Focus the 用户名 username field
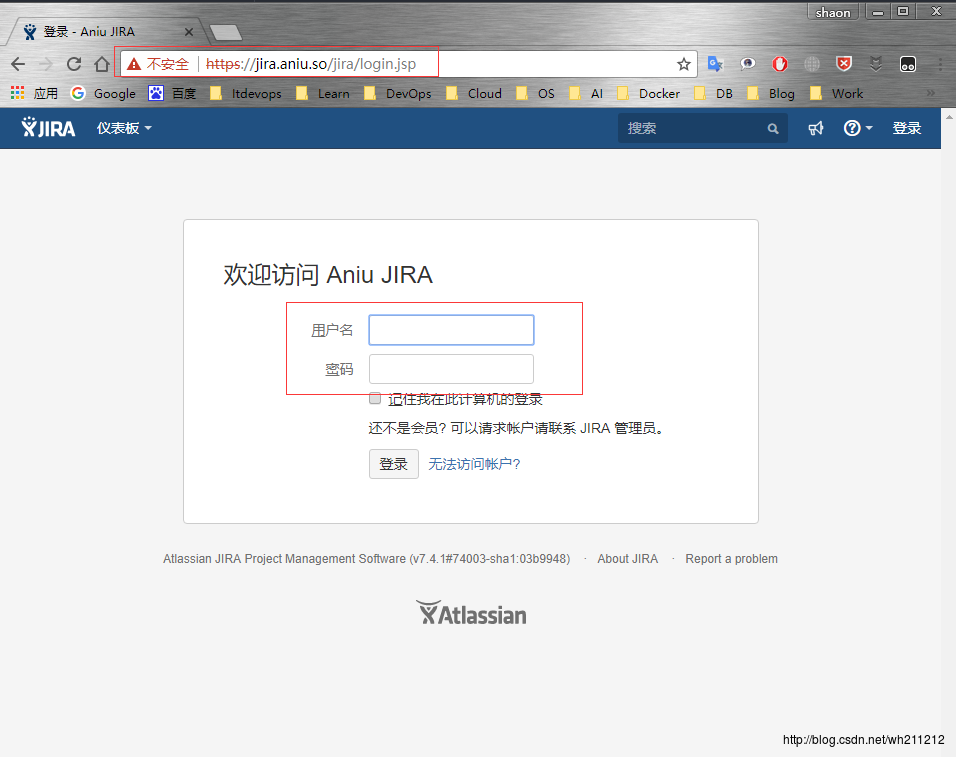The height and width of the screenshot is (757, 956). tap(451, 330)
